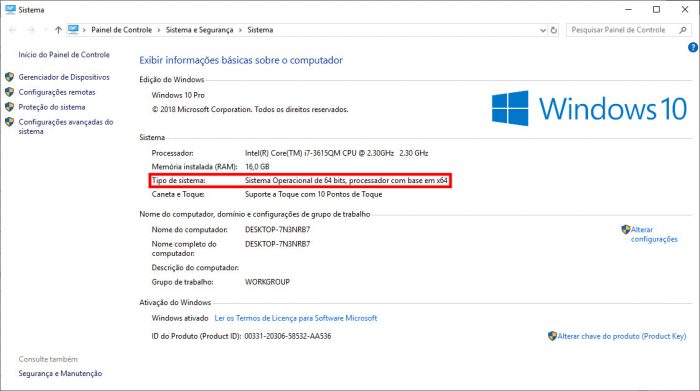Click Alterar configurações link

click(x=654, y=234)
